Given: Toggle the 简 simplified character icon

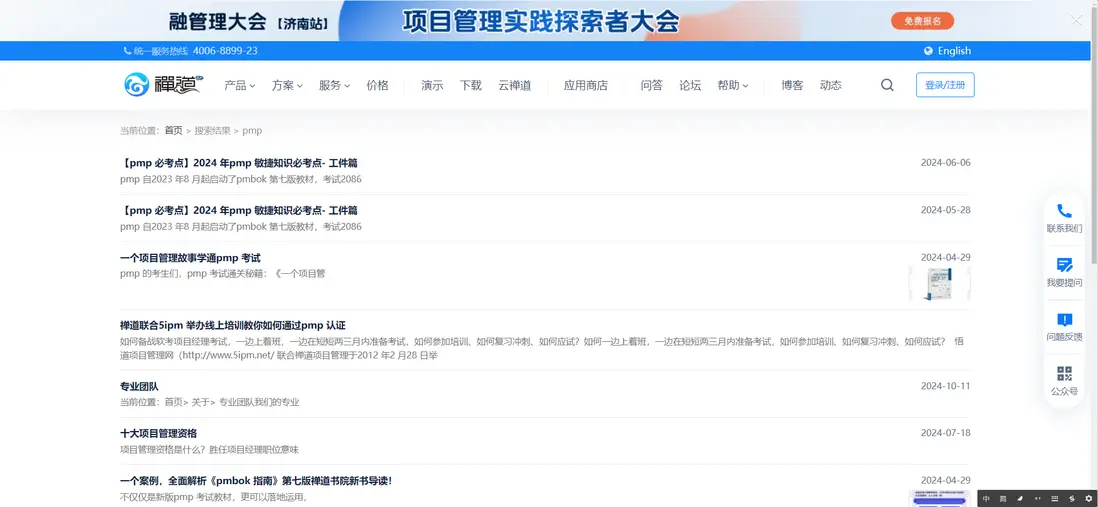Looking at the screenshot, I should [1003, 499].
